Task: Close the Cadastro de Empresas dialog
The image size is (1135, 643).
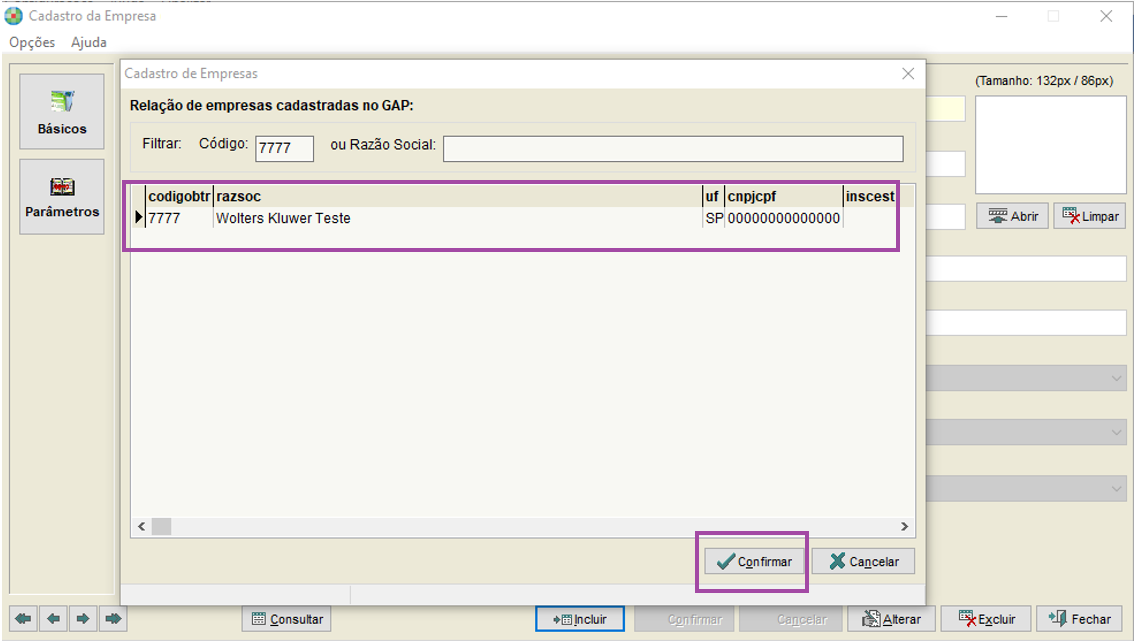Action: pyautogui.click(x=908, y=74)
